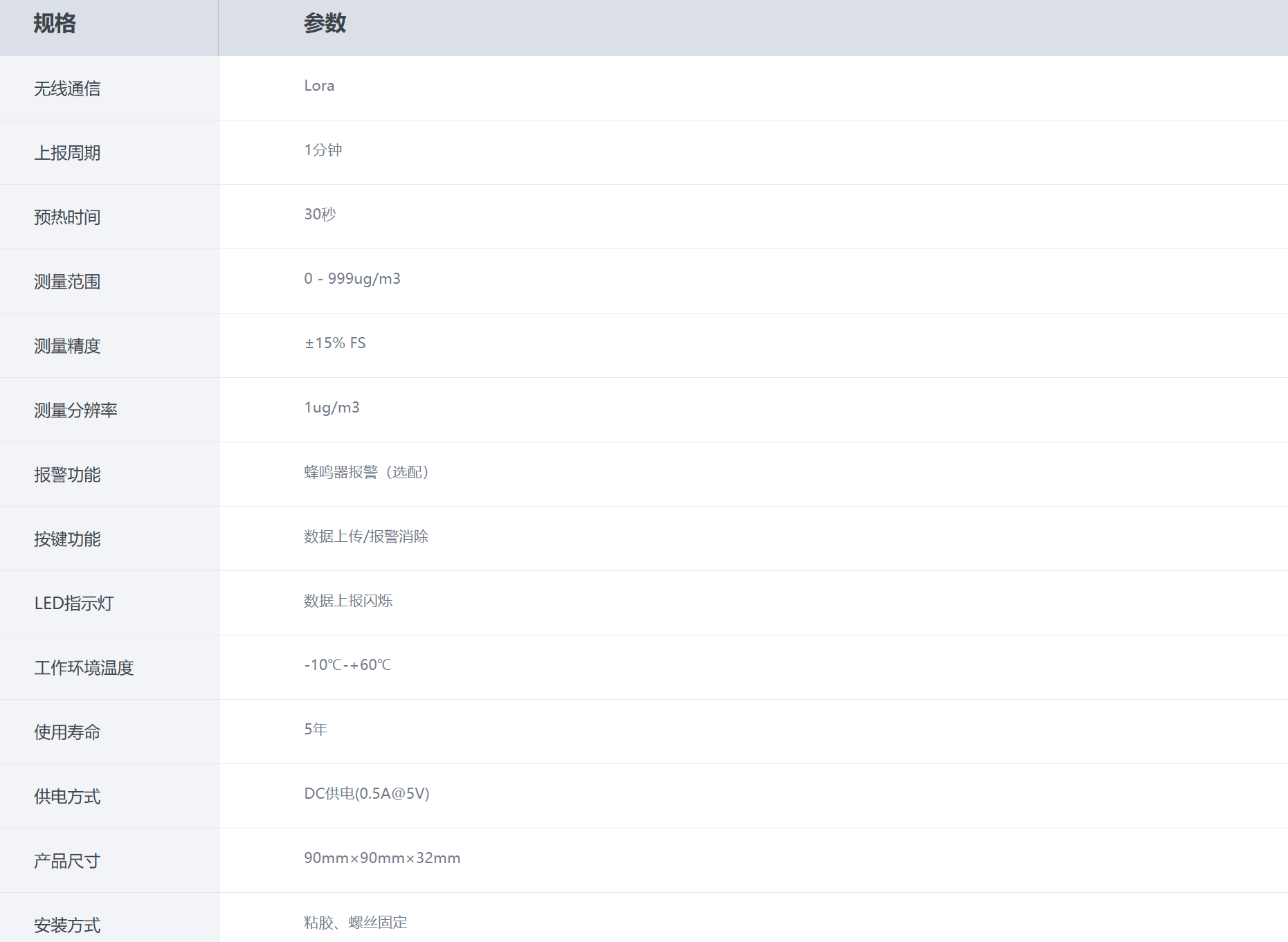Select the 测量精度 label
Image resolution: width=1288 pixels, height=942 pixels.
pos(67,346)
